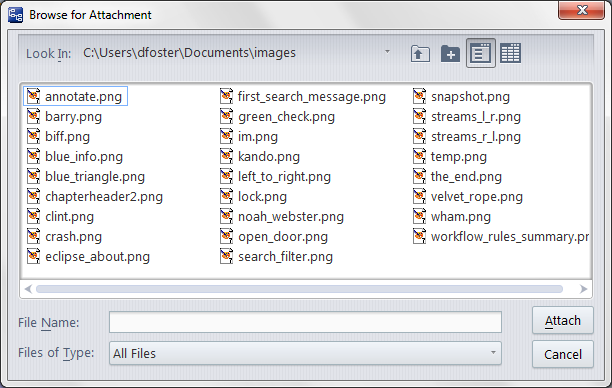Switch to List view icon

coord(480,53)
